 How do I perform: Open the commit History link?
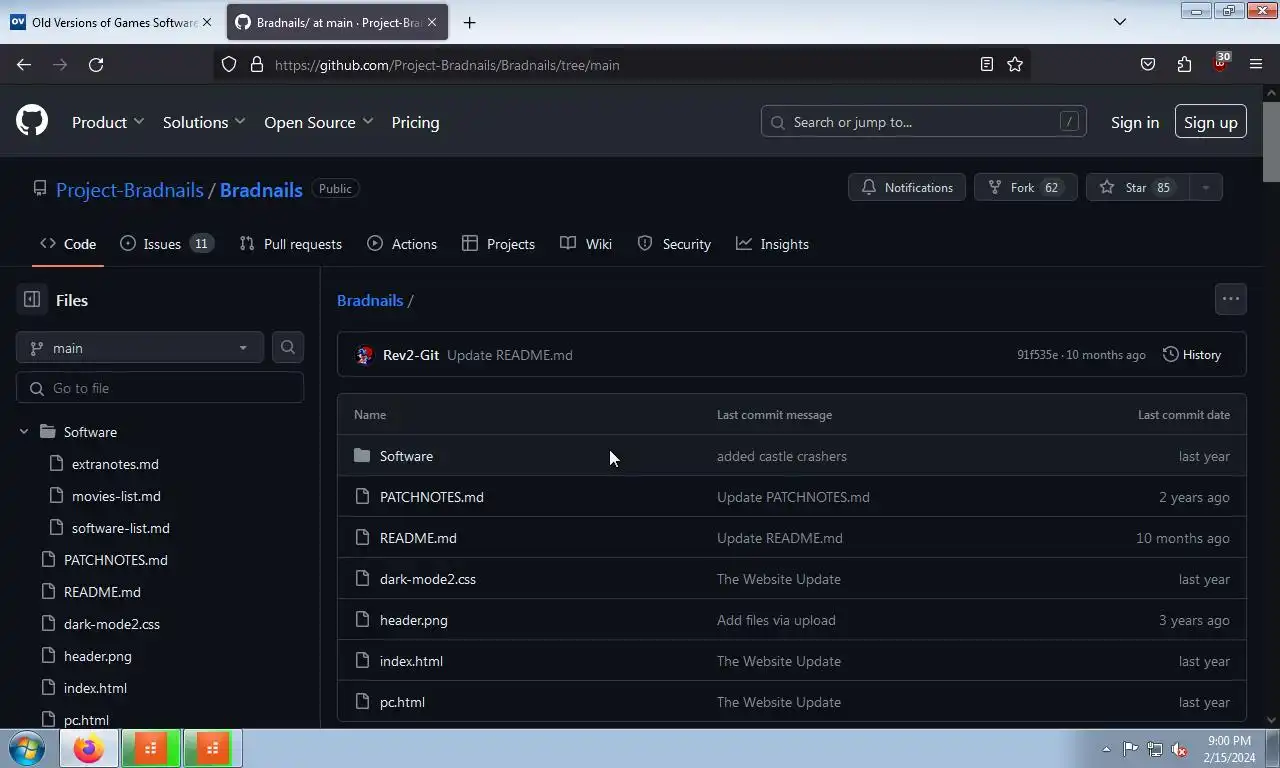tap(1192, 355)
